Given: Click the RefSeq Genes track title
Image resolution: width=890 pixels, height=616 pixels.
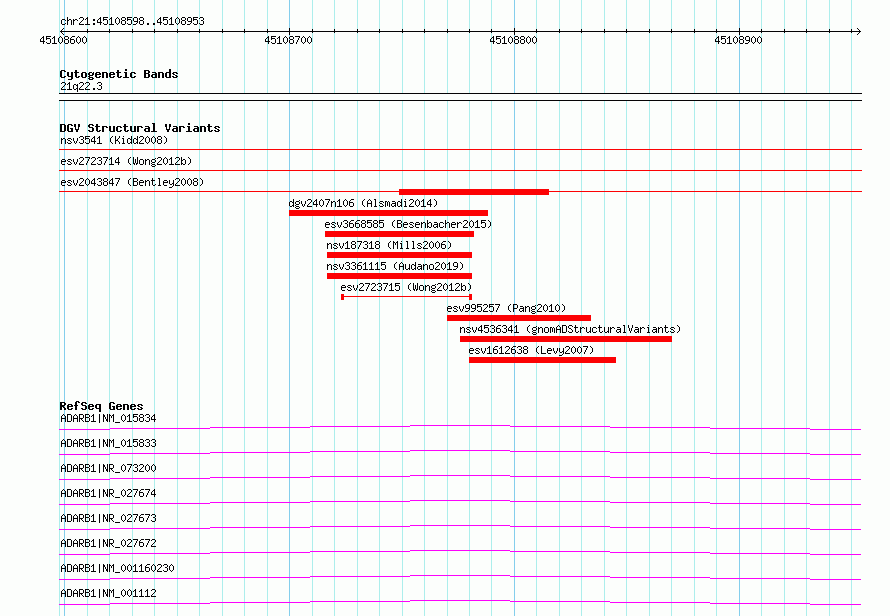Looking at the screenshot, I should [x=101, y=406].
